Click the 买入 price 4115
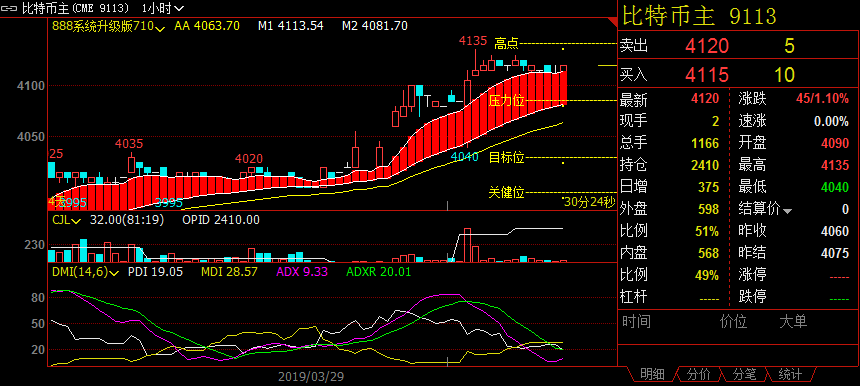The image size is (860, 386). (707, 75)
